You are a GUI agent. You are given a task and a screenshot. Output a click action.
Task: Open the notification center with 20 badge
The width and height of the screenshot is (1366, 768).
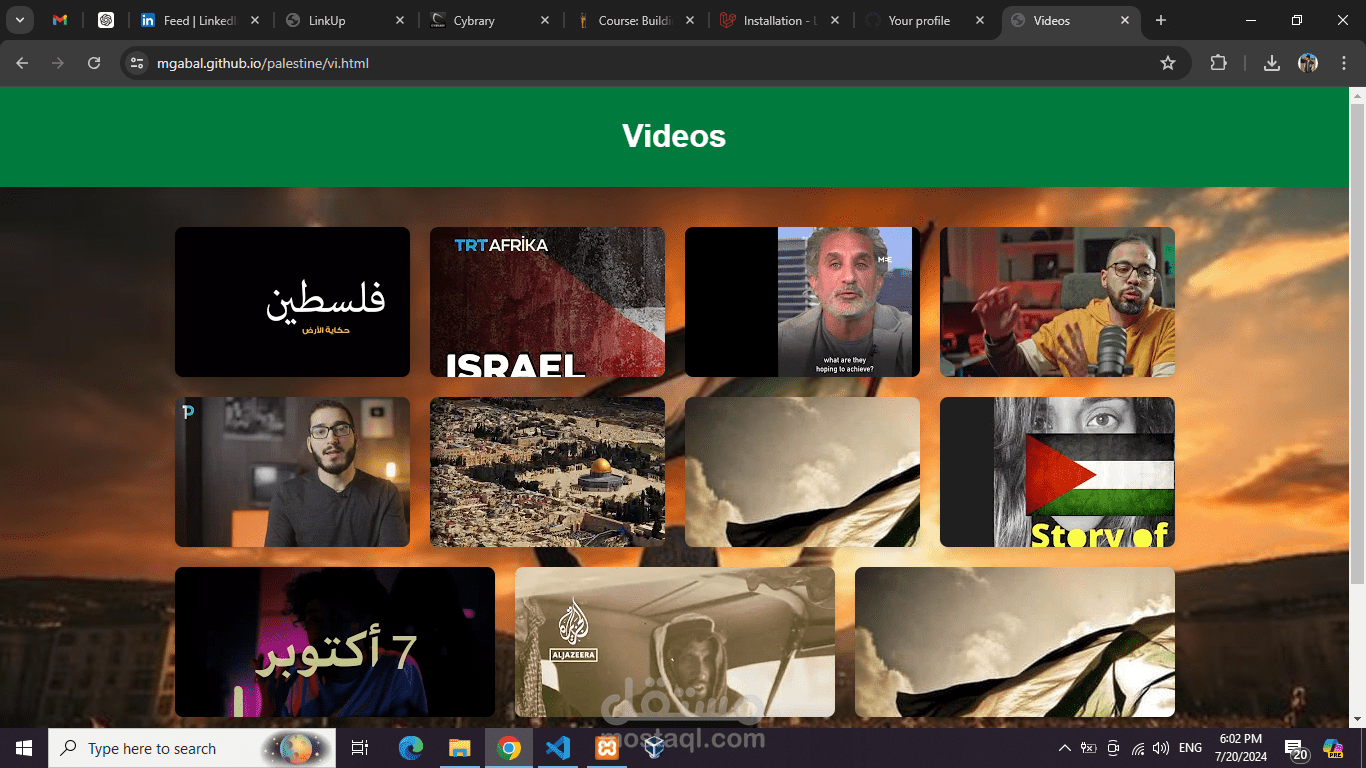click(x=1296, y=749)
